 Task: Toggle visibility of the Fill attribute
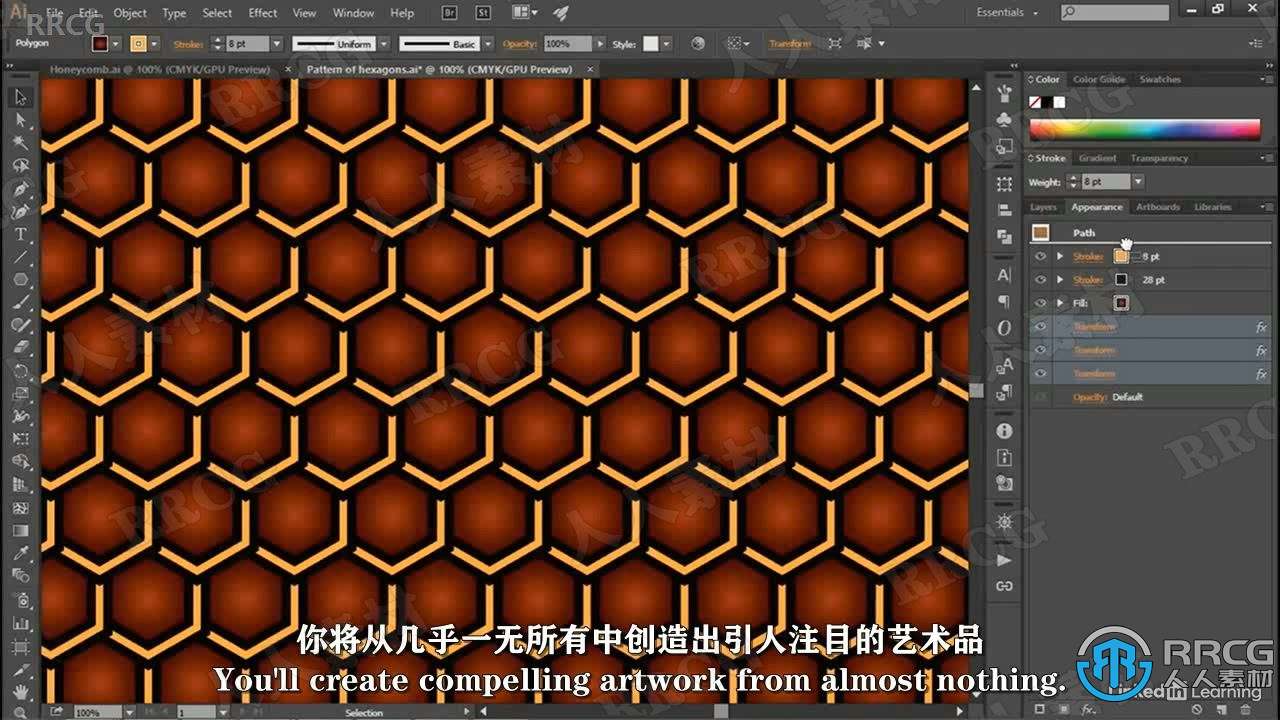pos(1041,303)
